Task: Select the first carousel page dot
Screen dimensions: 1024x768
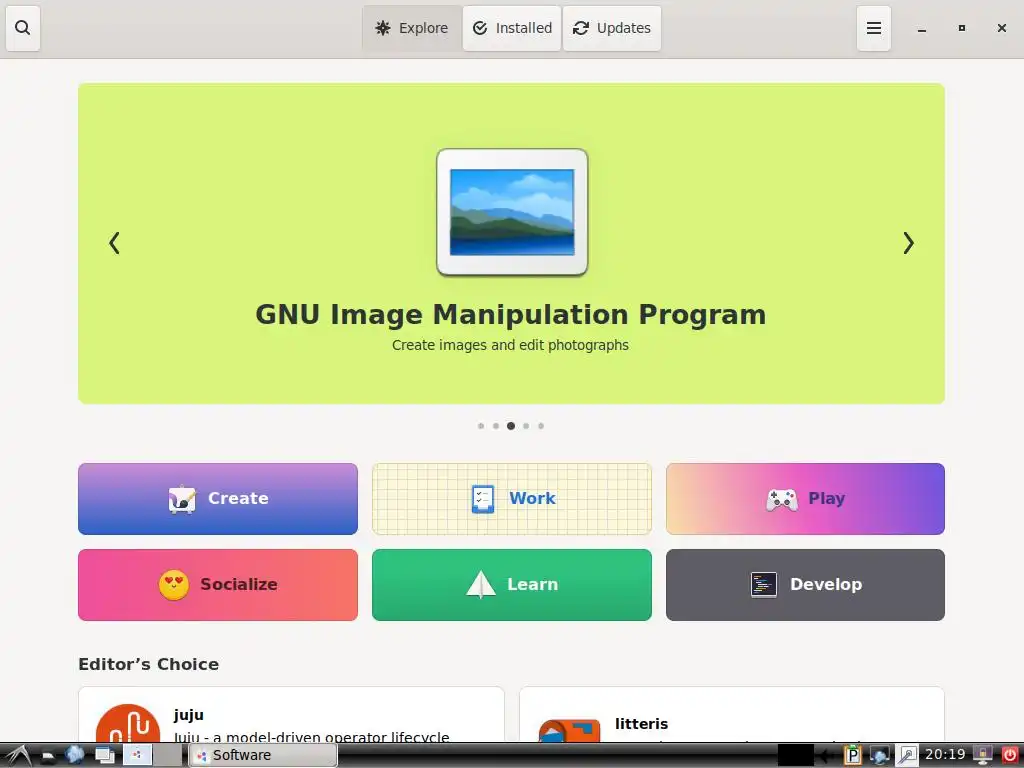Action: pyautogui.click(x=481, y=426)
